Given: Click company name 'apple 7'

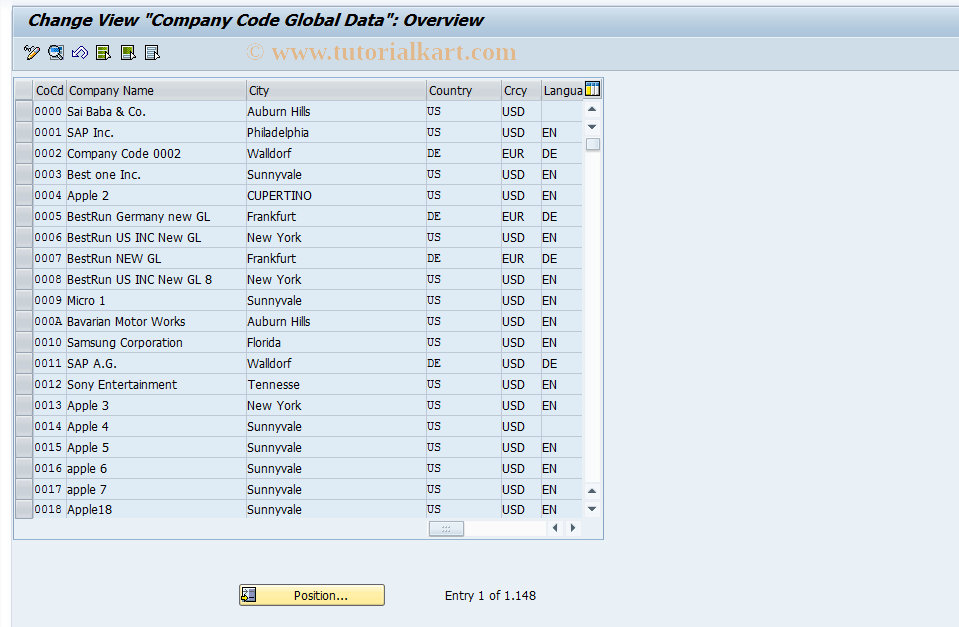Looking at the screenshot, I should coord(87,489).
